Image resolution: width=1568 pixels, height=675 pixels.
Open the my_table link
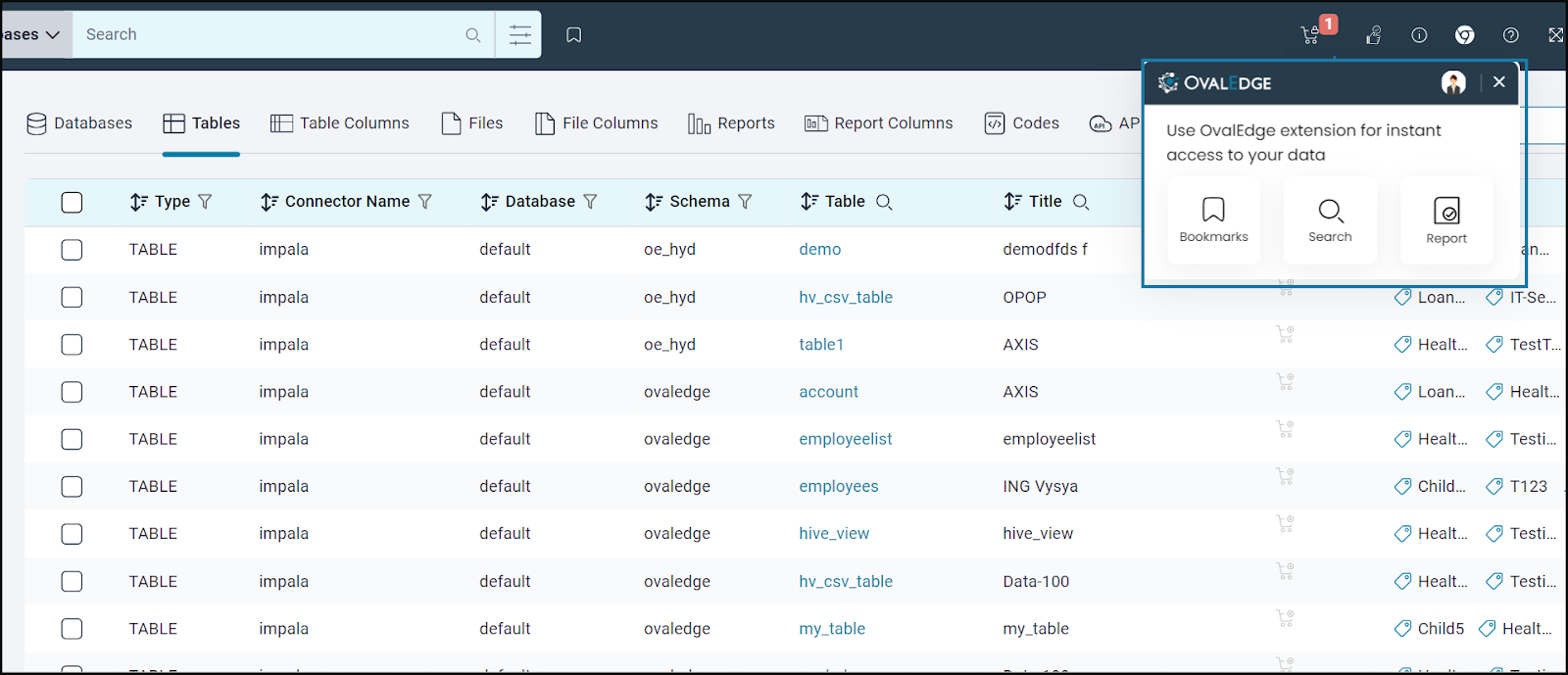(x=832, y=629)
